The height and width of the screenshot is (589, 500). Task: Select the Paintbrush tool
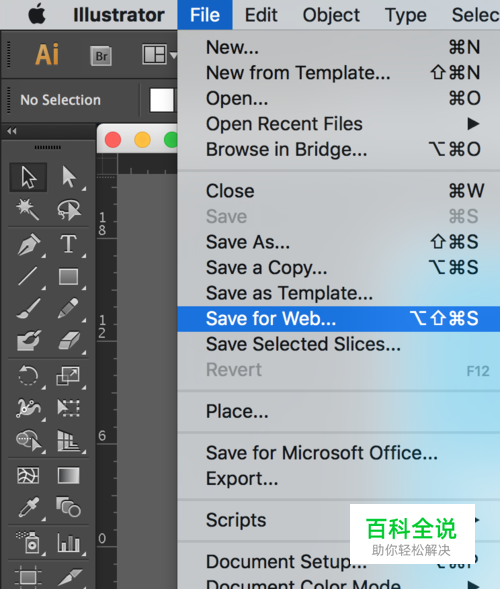pyautogui.click(x=29, y=309)
